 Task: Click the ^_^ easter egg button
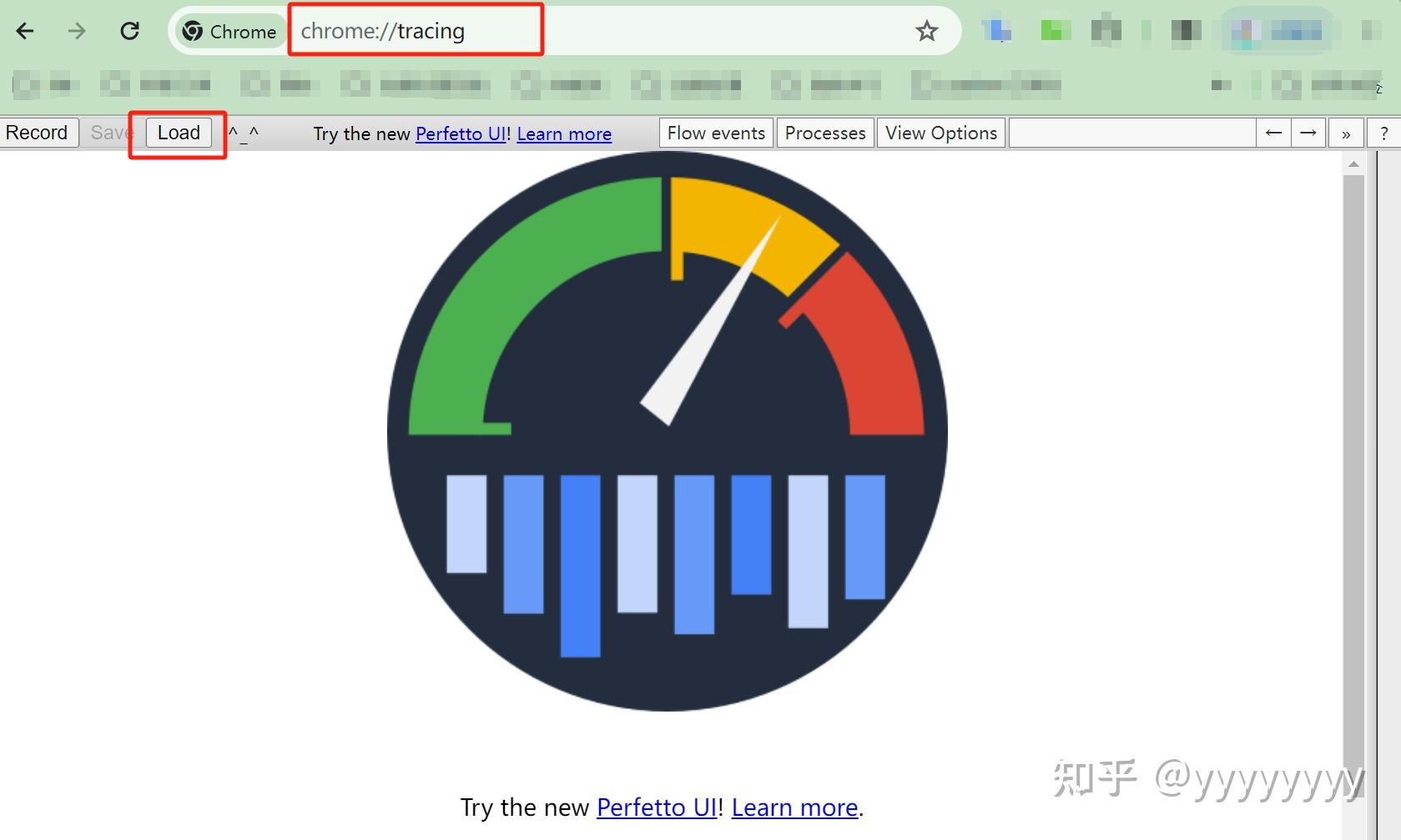pos(245,133)
